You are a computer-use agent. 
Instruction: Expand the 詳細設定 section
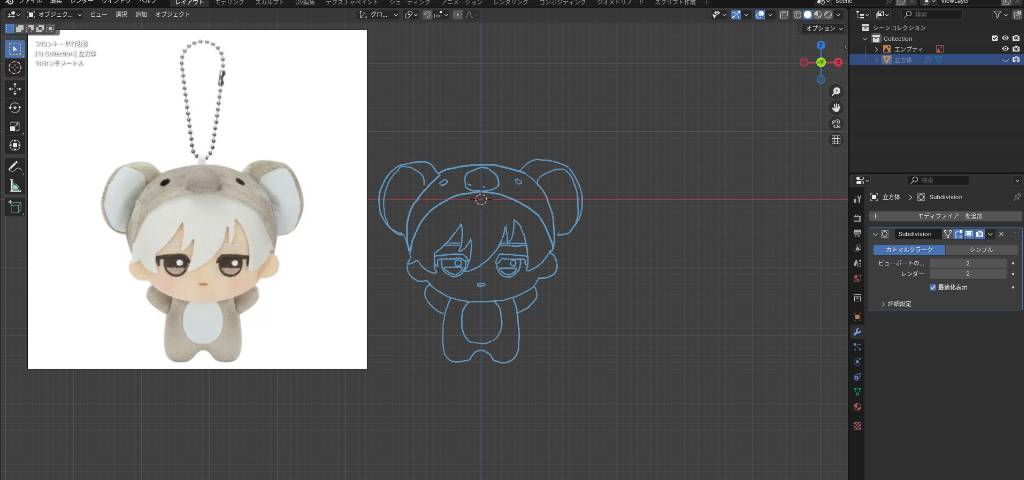883,303
